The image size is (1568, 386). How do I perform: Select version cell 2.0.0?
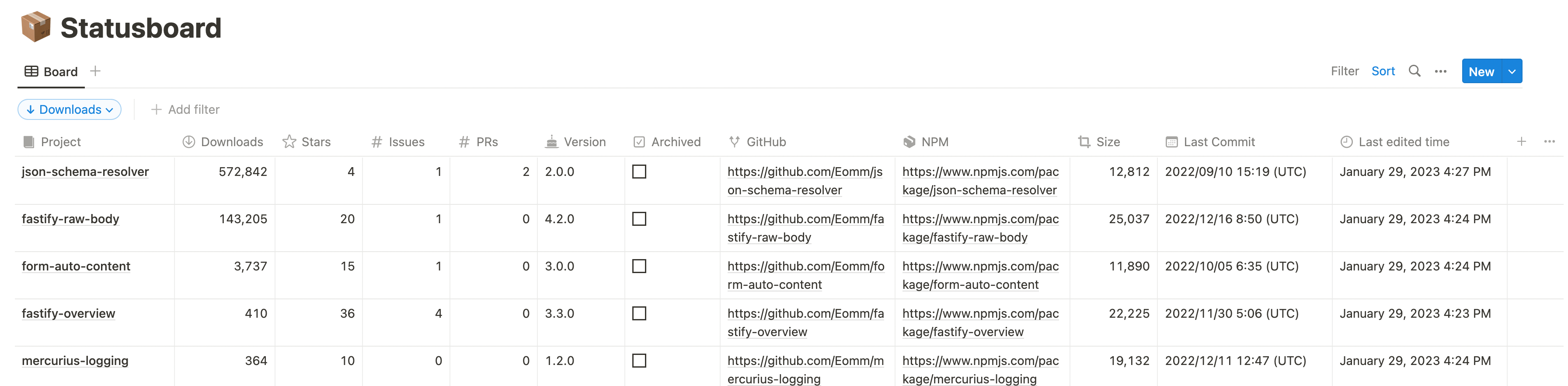(x=581, y=180)
